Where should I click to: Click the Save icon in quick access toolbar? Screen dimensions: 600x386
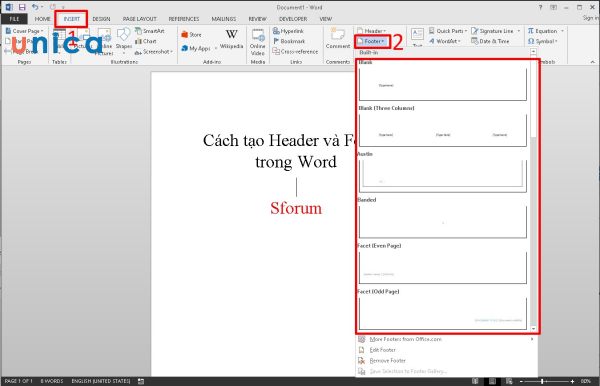pos(22,7)
